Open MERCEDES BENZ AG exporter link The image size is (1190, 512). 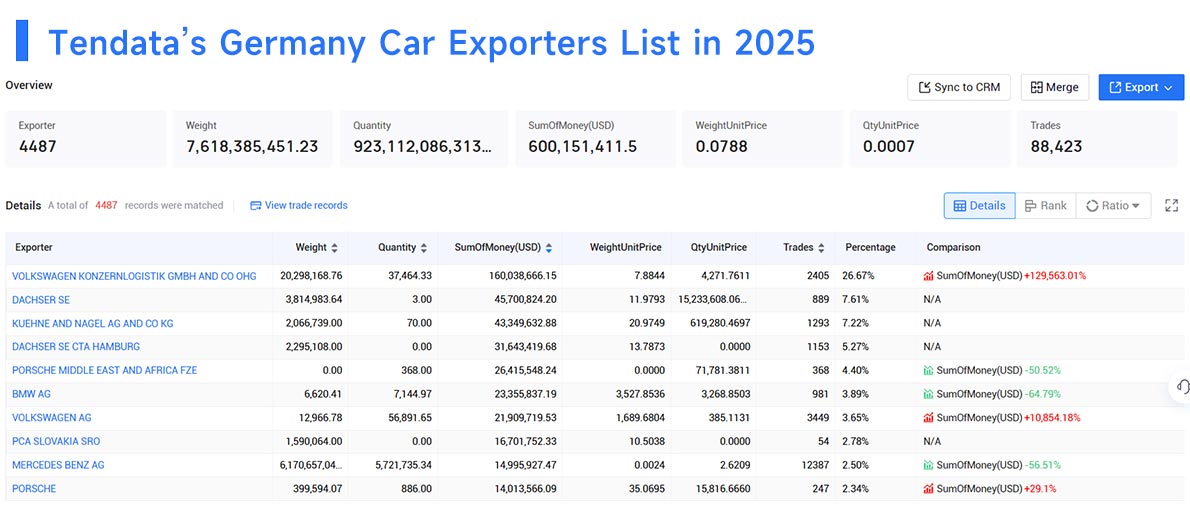(x=58, y=465)
